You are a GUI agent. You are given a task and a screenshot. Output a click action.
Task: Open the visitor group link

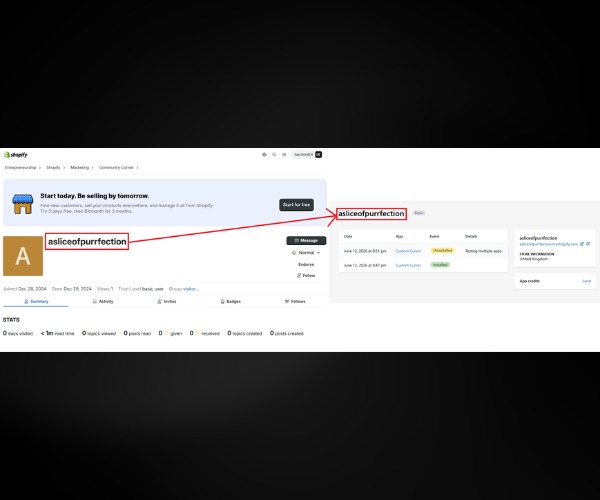[191, 289]
